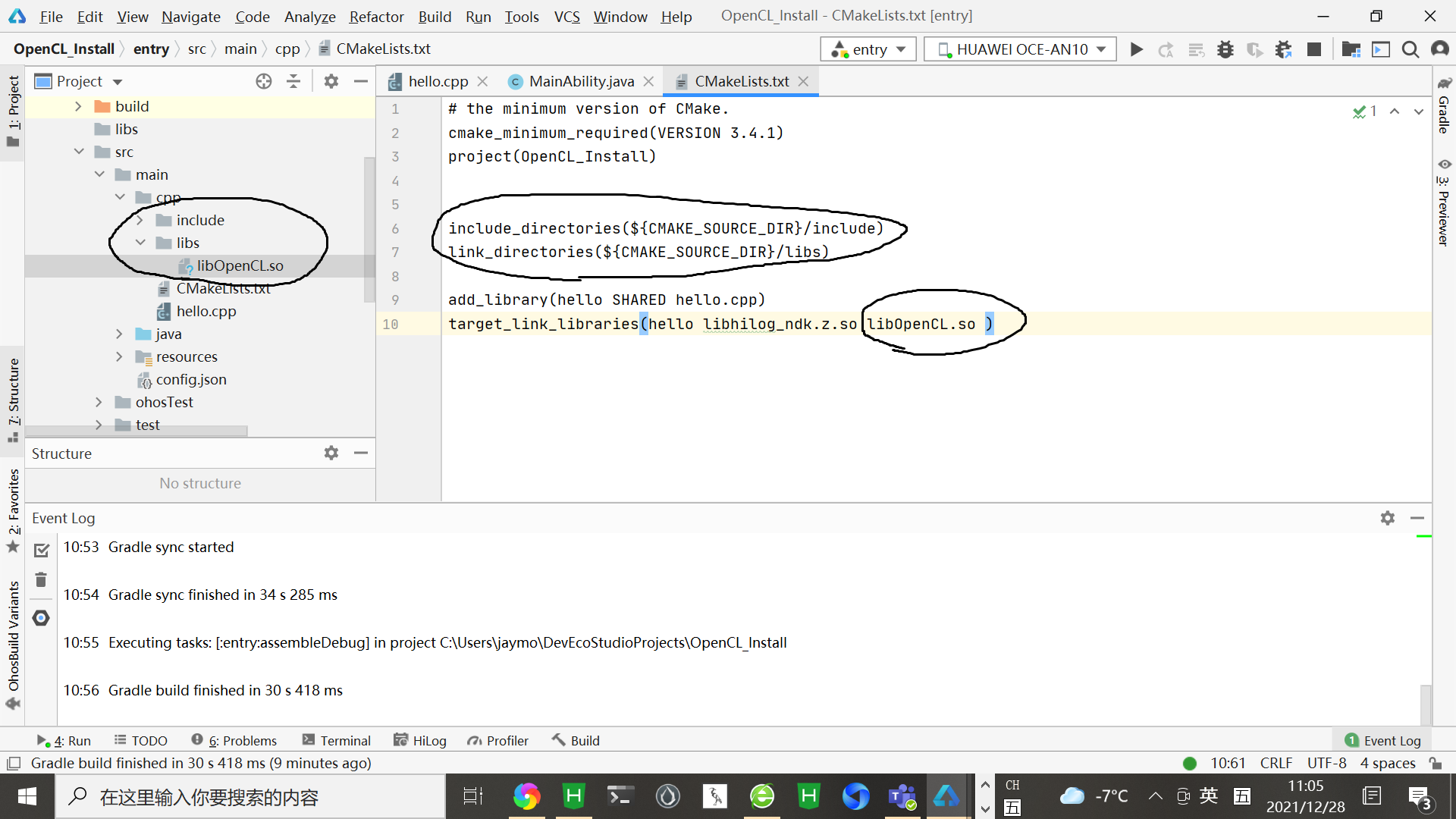This screenshot has height=819, width=1456.
Task: Open the HUAWEI OCE-AN10 device dropdown
Action: 1020,49
